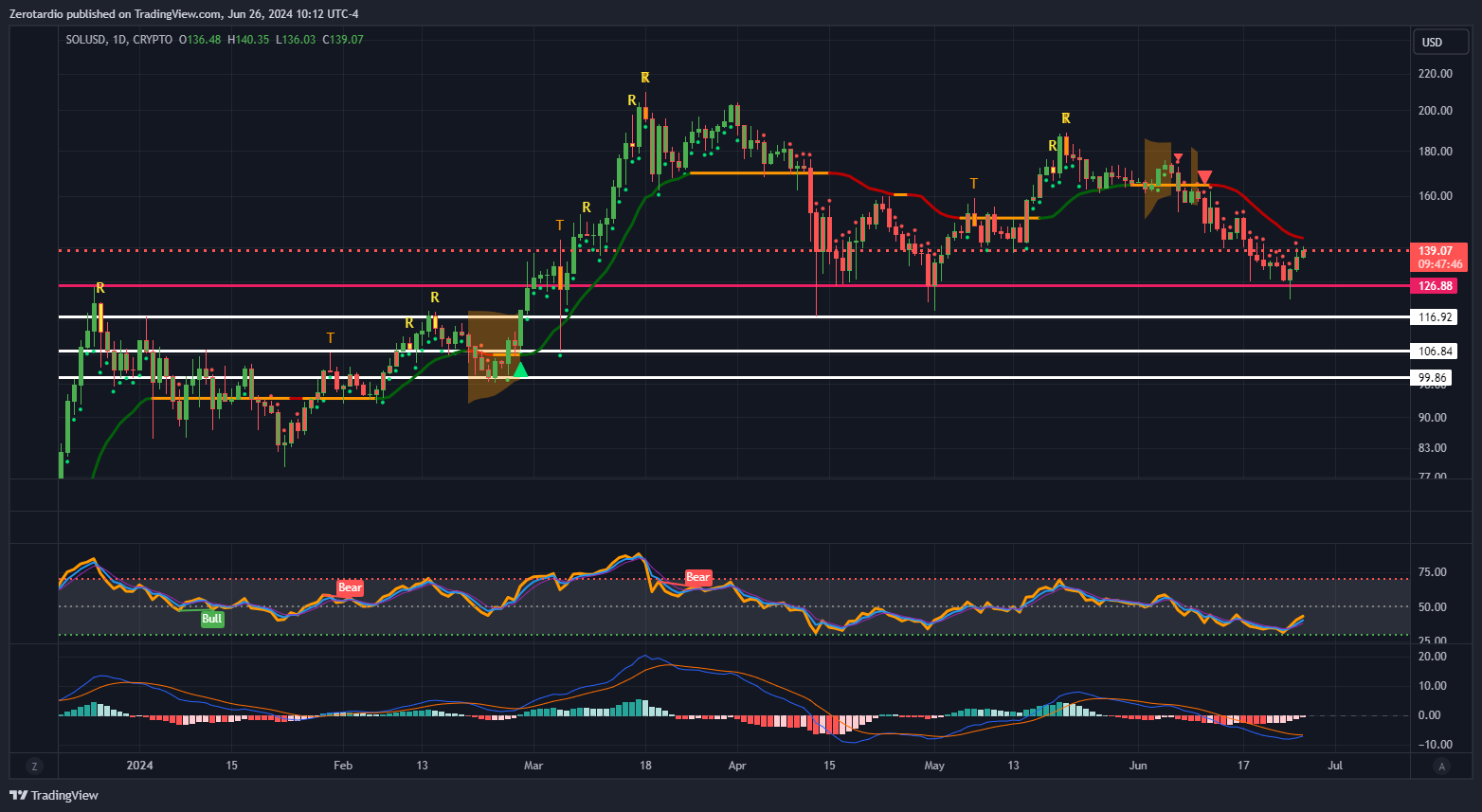Click the Apr label on the time axis
The image size is (1482, 812).
pyautogui.click(x=737, y=766)
